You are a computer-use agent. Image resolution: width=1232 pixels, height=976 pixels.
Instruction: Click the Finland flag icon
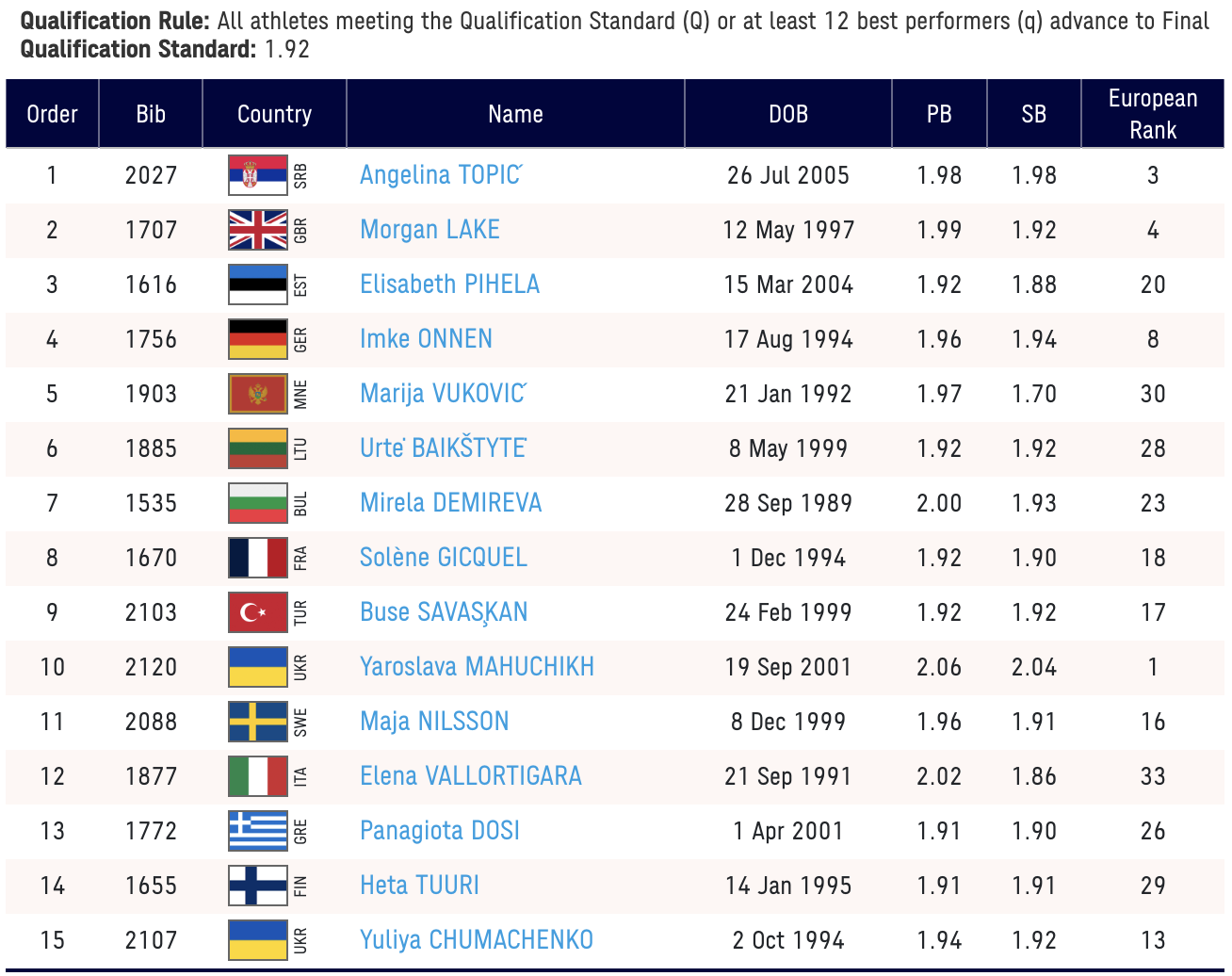point(257,886)
